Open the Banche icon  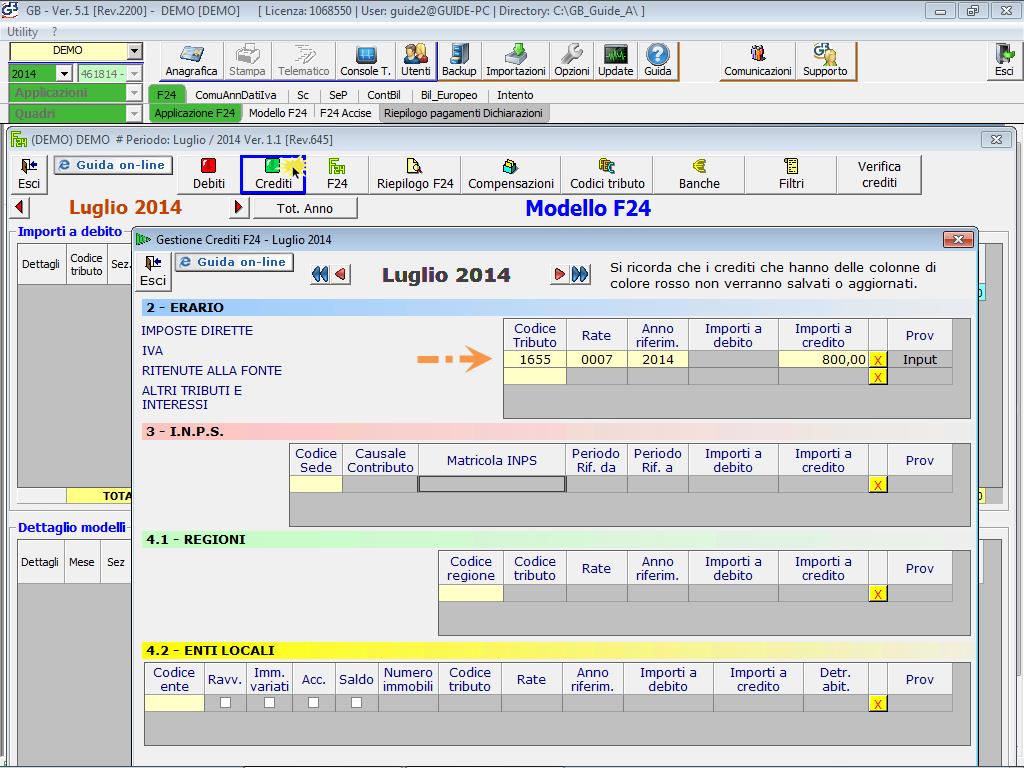699,174
